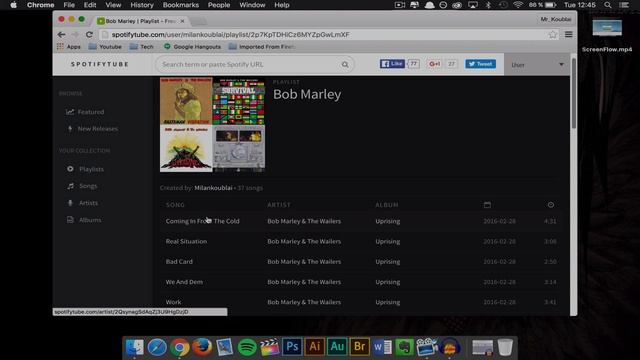Open the People menu
The width and height of the screenshot is (640, 360).
[219, 5]
